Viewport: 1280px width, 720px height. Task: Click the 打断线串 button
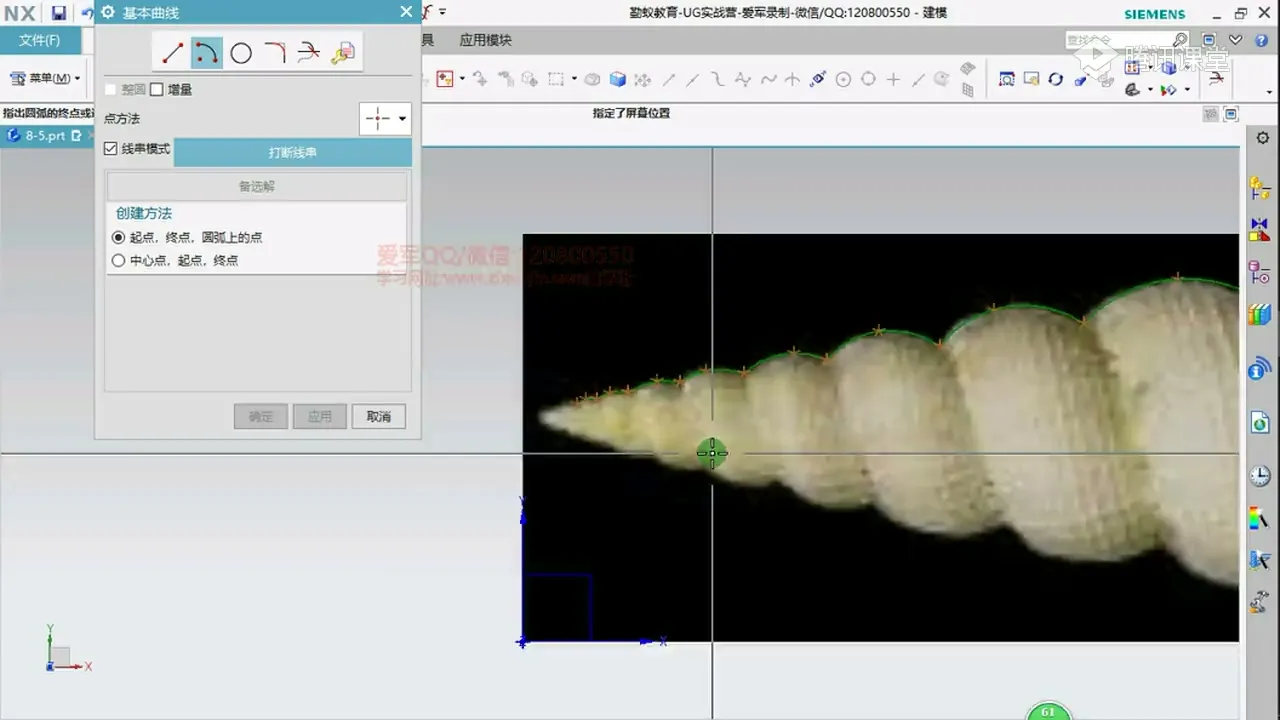[x=292, y=153]
